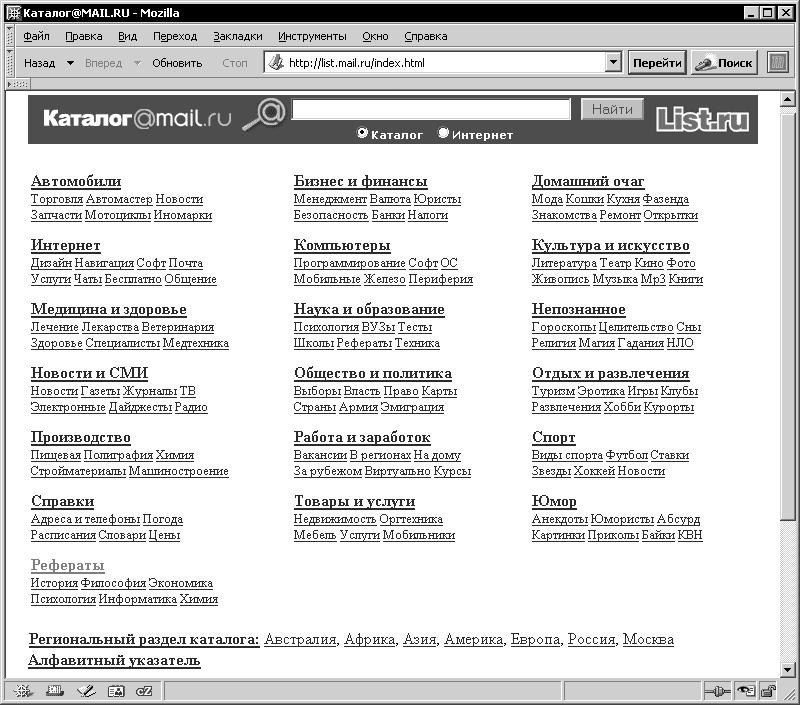Screen dimensions: 800x705
Task: Open the Вперед history dropdown arrow
Action: coord(137,63)
